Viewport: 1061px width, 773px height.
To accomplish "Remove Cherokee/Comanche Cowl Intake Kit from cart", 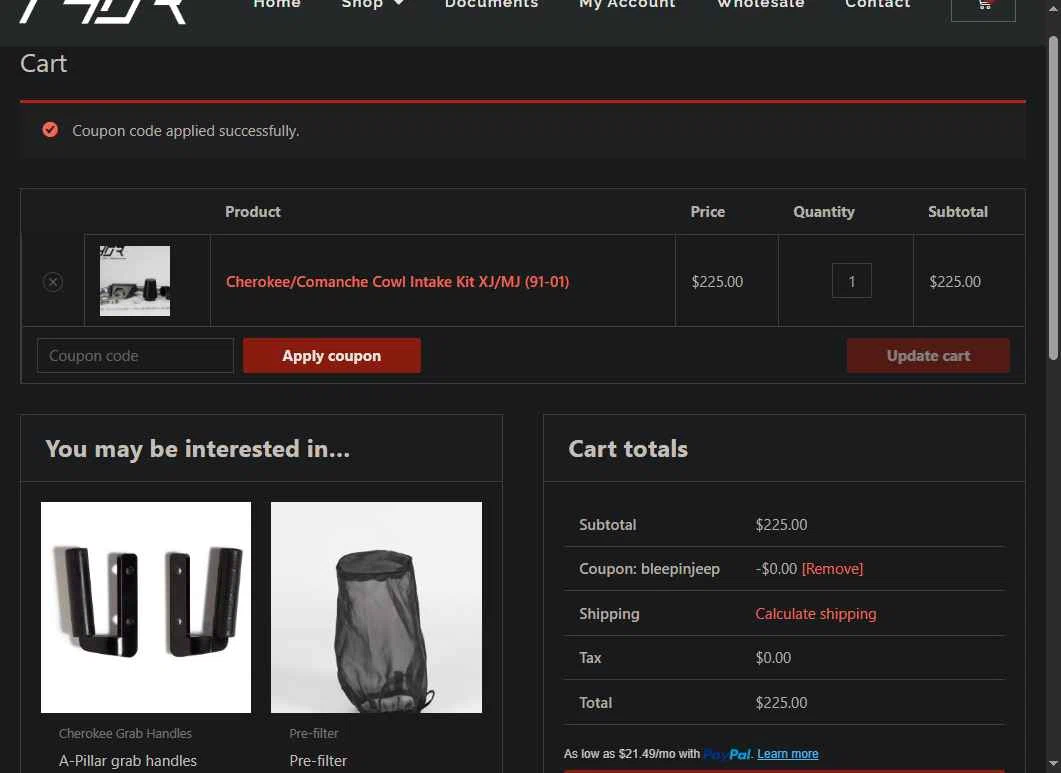I will [53, 282].
